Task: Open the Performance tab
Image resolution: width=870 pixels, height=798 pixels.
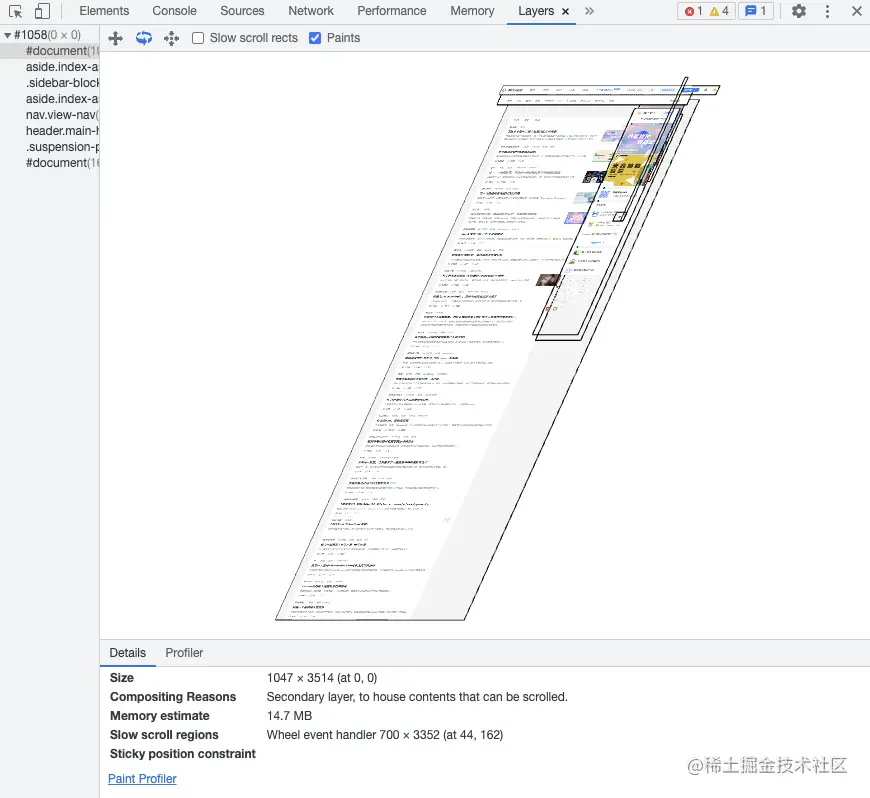Action: click(392, 11)
